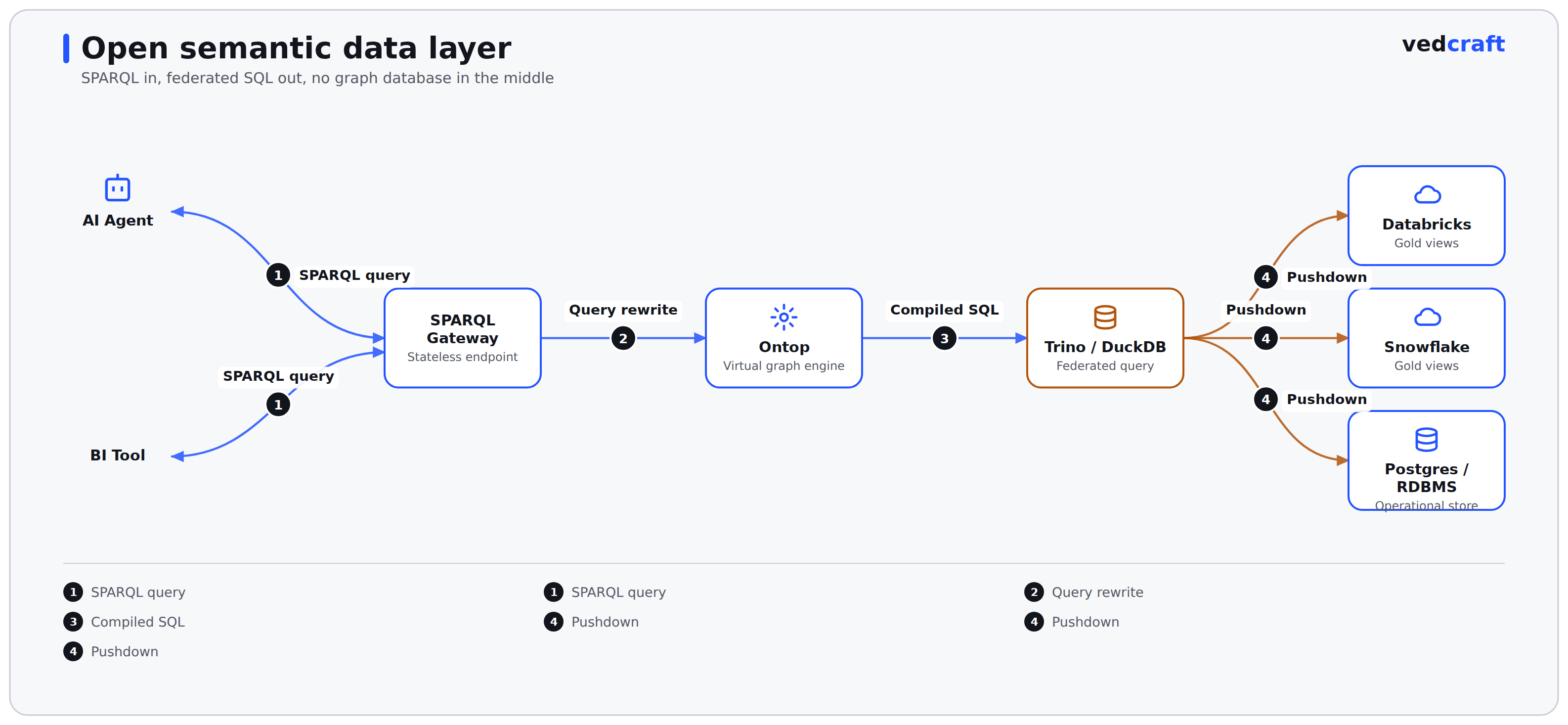The width and height of the screenshot is (1568, 725).
Task: Click badge 4 on the arrow to Snowflake
Action: pyautogui.click(x=1265, y=338)
